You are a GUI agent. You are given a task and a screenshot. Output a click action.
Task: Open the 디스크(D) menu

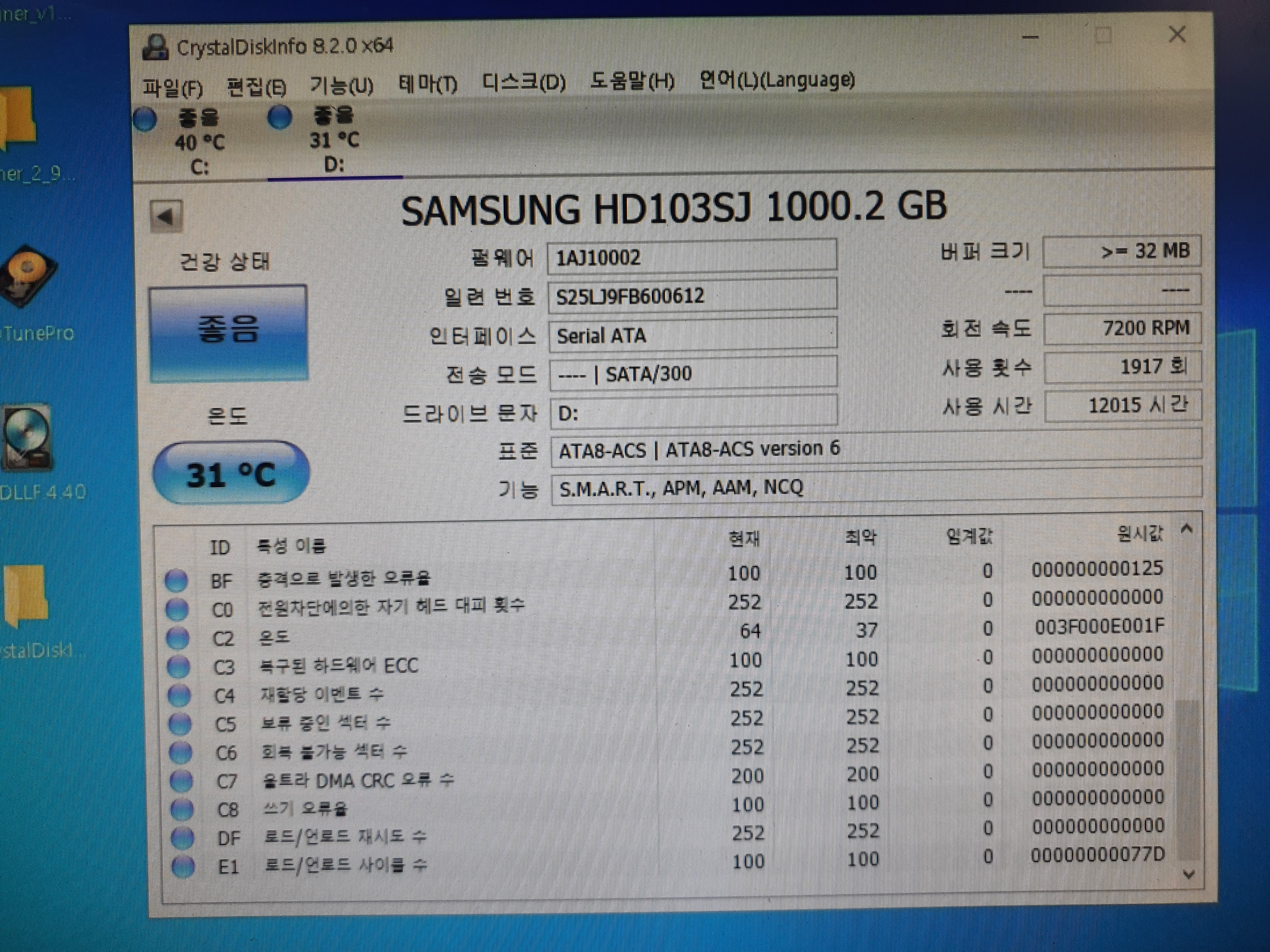click(x=523, y=82)
